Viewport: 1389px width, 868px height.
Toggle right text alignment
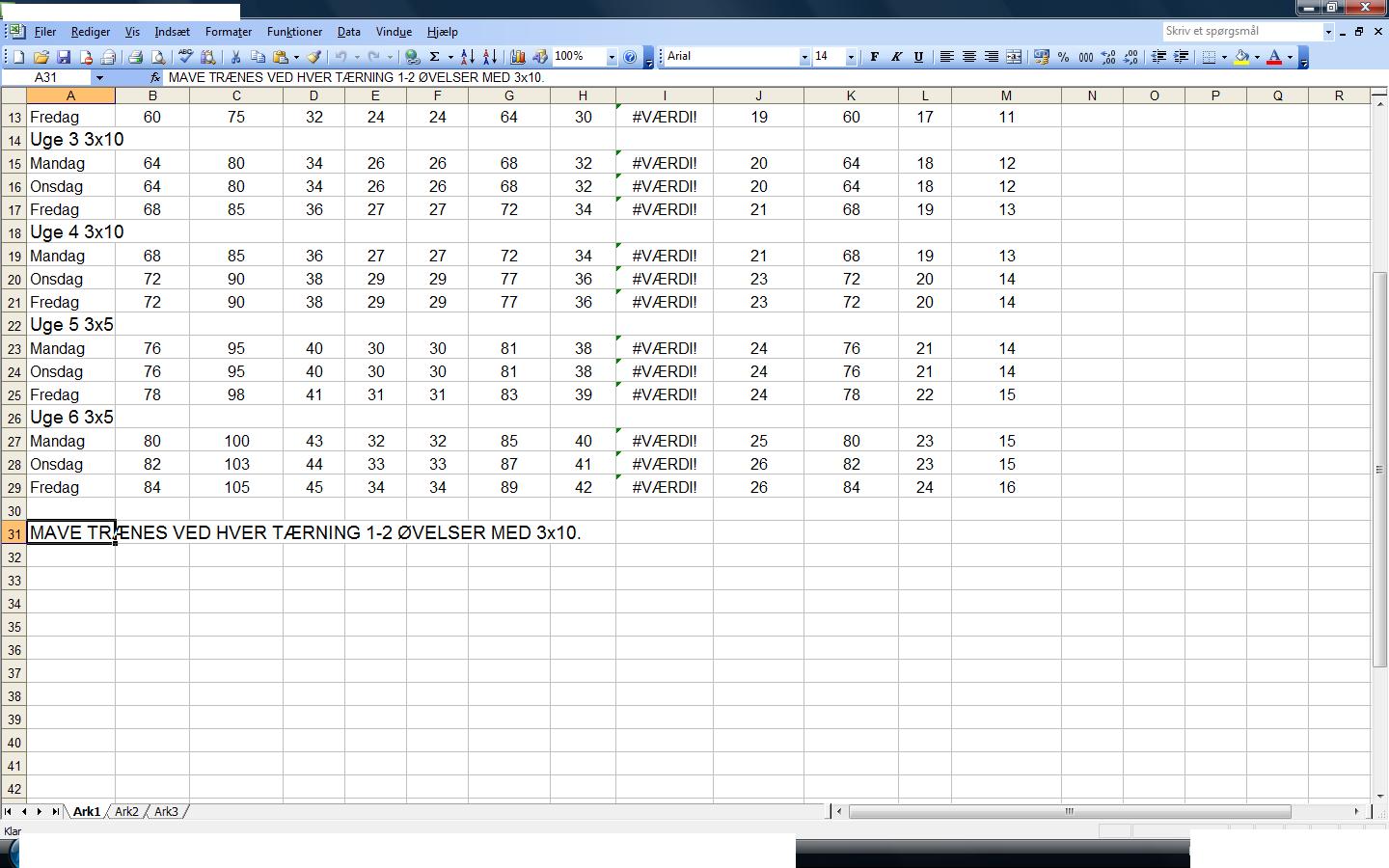point(992,57)
